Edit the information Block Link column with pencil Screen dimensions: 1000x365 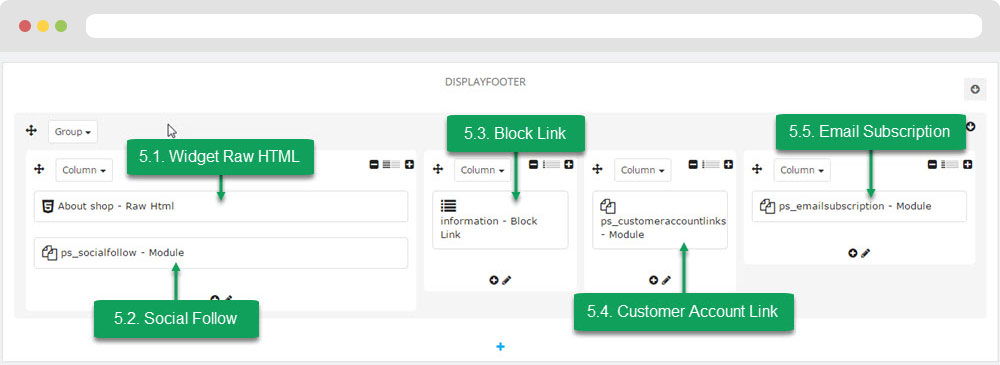[506, 279]
